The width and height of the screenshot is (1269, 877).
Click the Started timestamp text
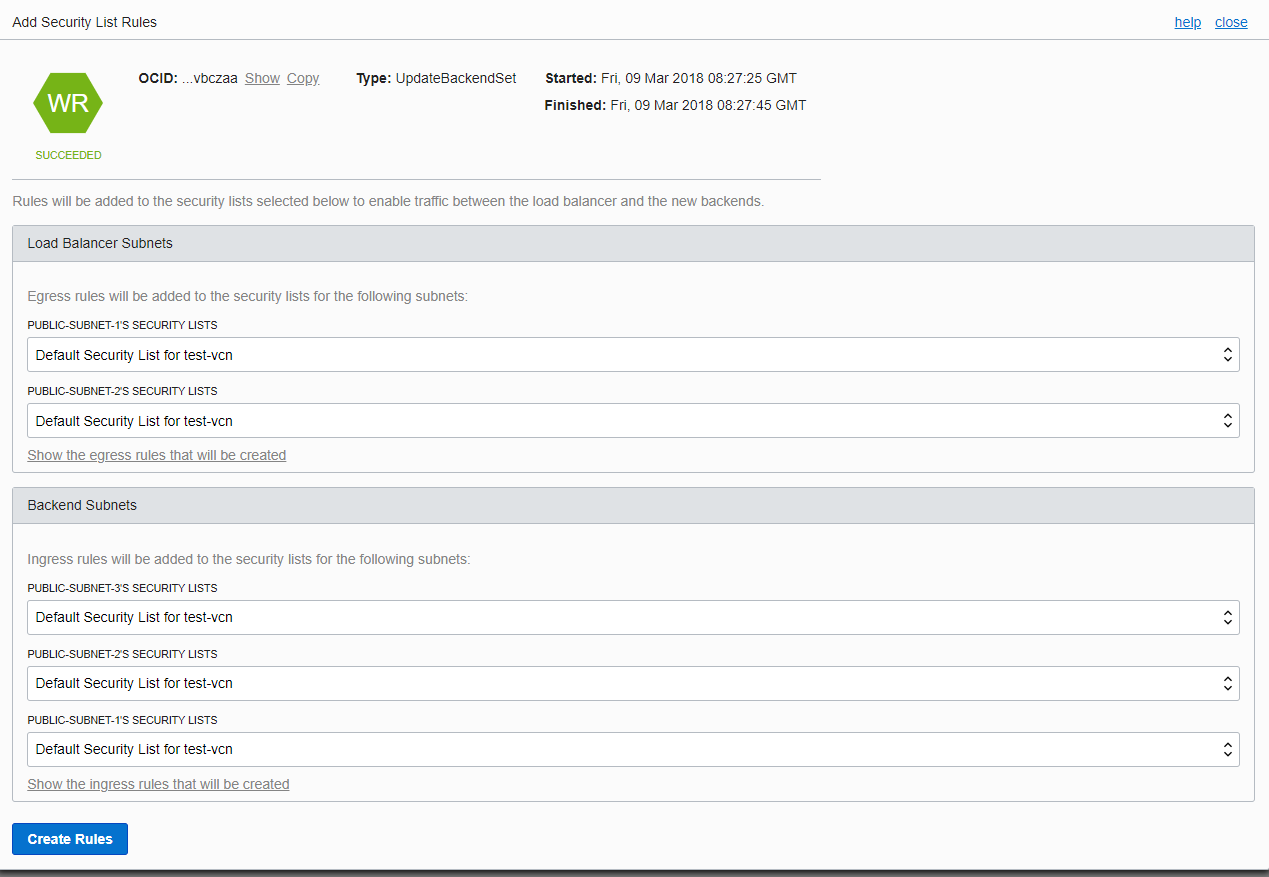(x=671, y=78)
